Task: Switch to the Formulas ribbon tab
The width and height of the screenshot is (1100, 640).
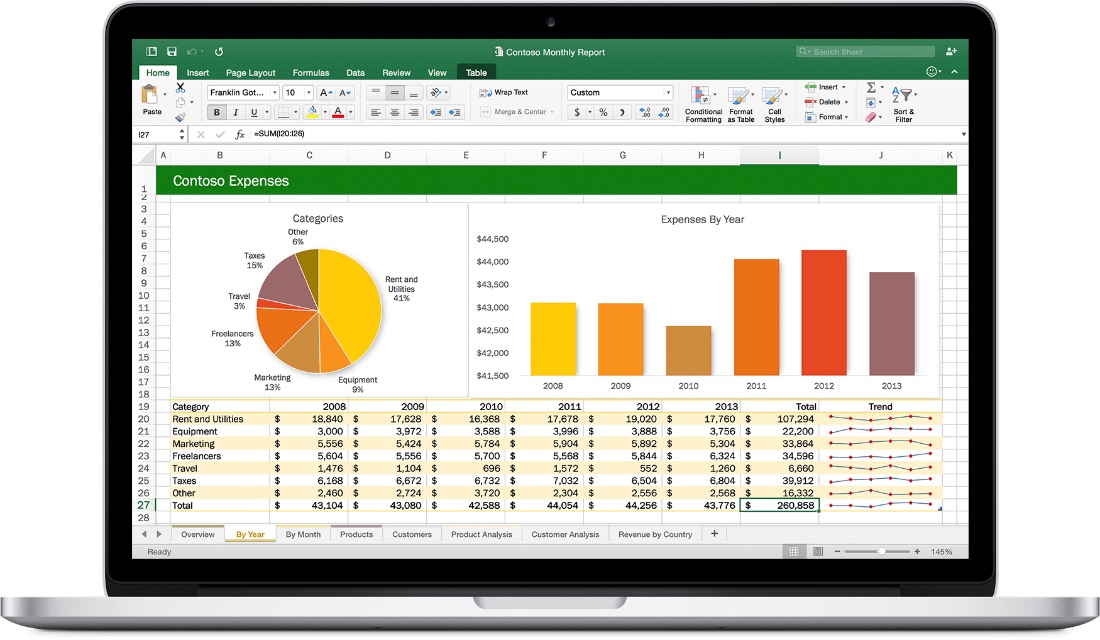Action: tap(311, 72)
